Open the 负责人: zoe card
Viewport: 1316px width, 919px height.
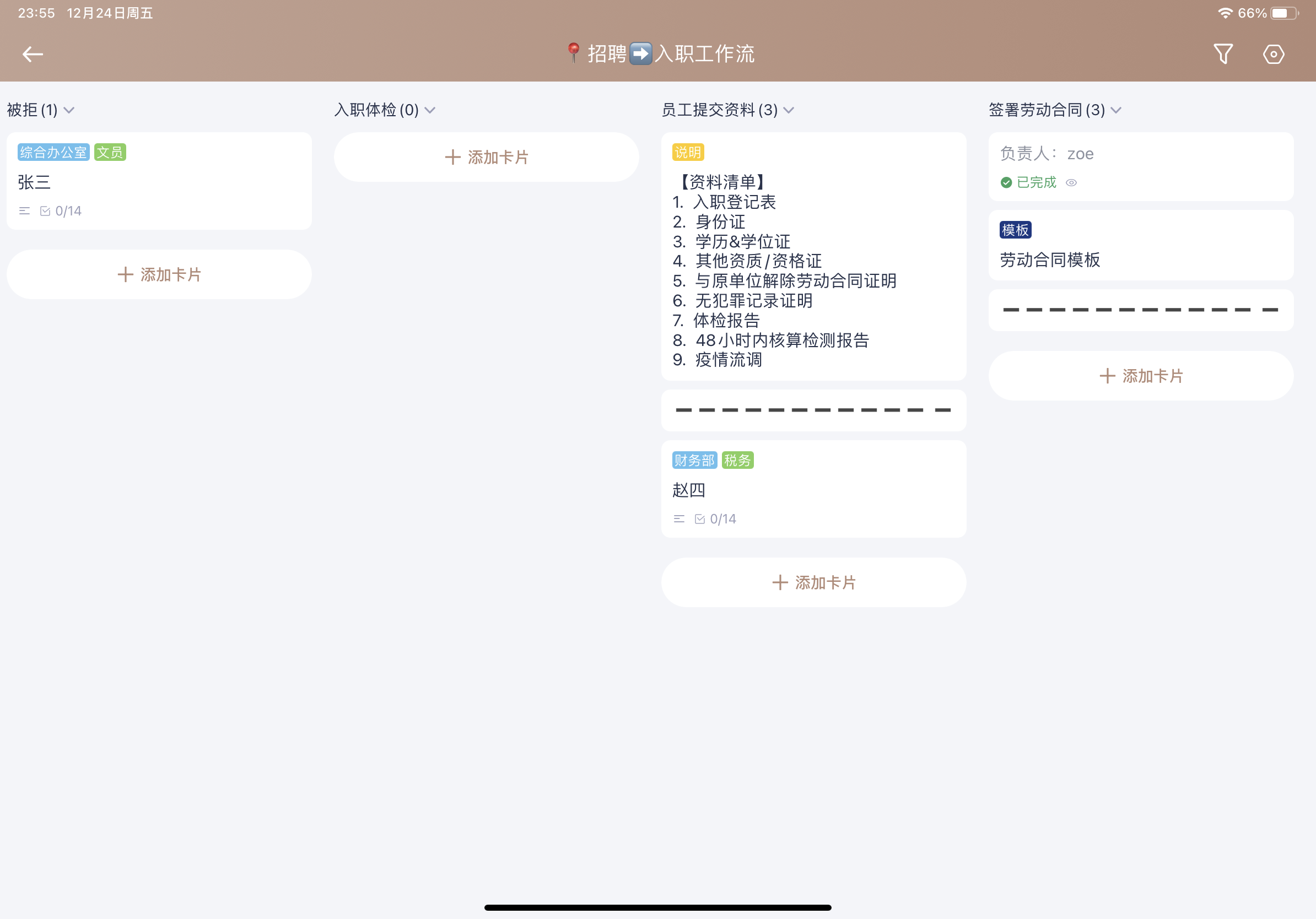click(x=1141, y=167)
